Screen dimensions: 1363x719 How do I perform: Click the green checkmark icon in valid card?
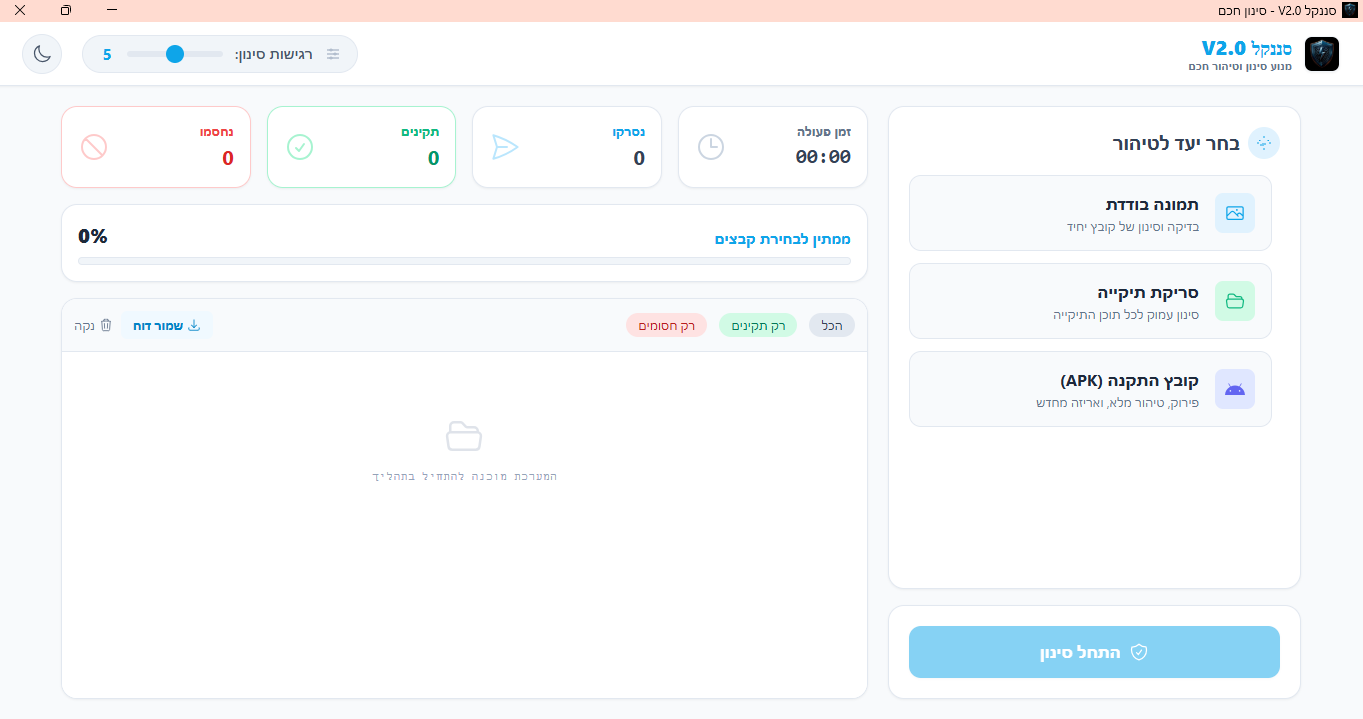pos(300,147)
